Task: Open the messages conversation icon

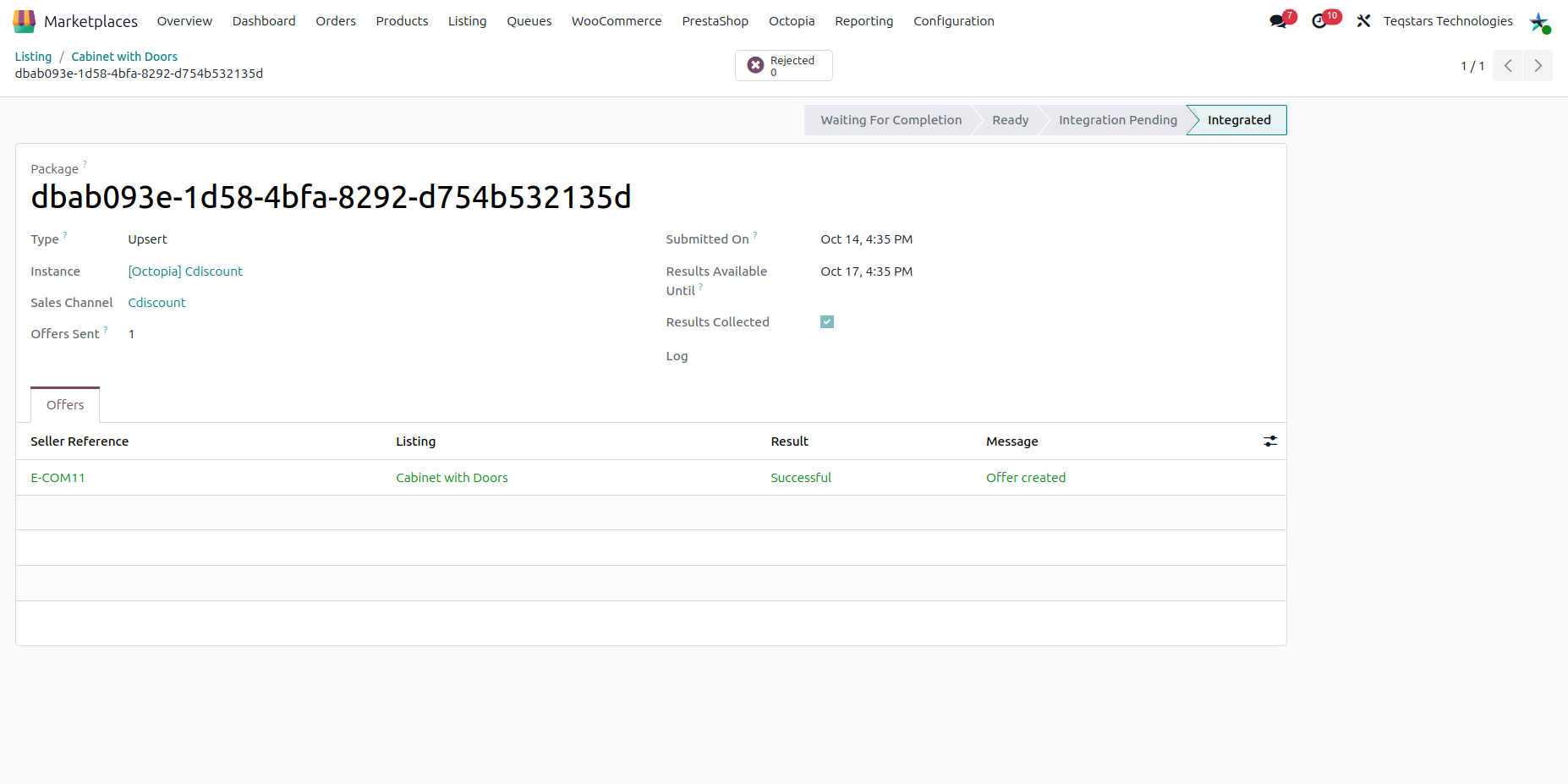Action: (x=1278, y=21)
